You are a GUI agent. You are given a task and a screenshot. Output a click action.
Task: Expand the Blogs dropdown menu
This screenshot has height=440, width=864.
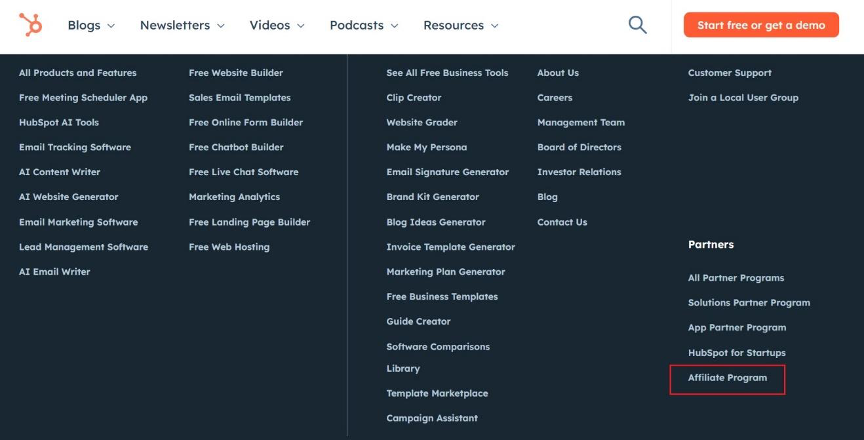point(91,25)
